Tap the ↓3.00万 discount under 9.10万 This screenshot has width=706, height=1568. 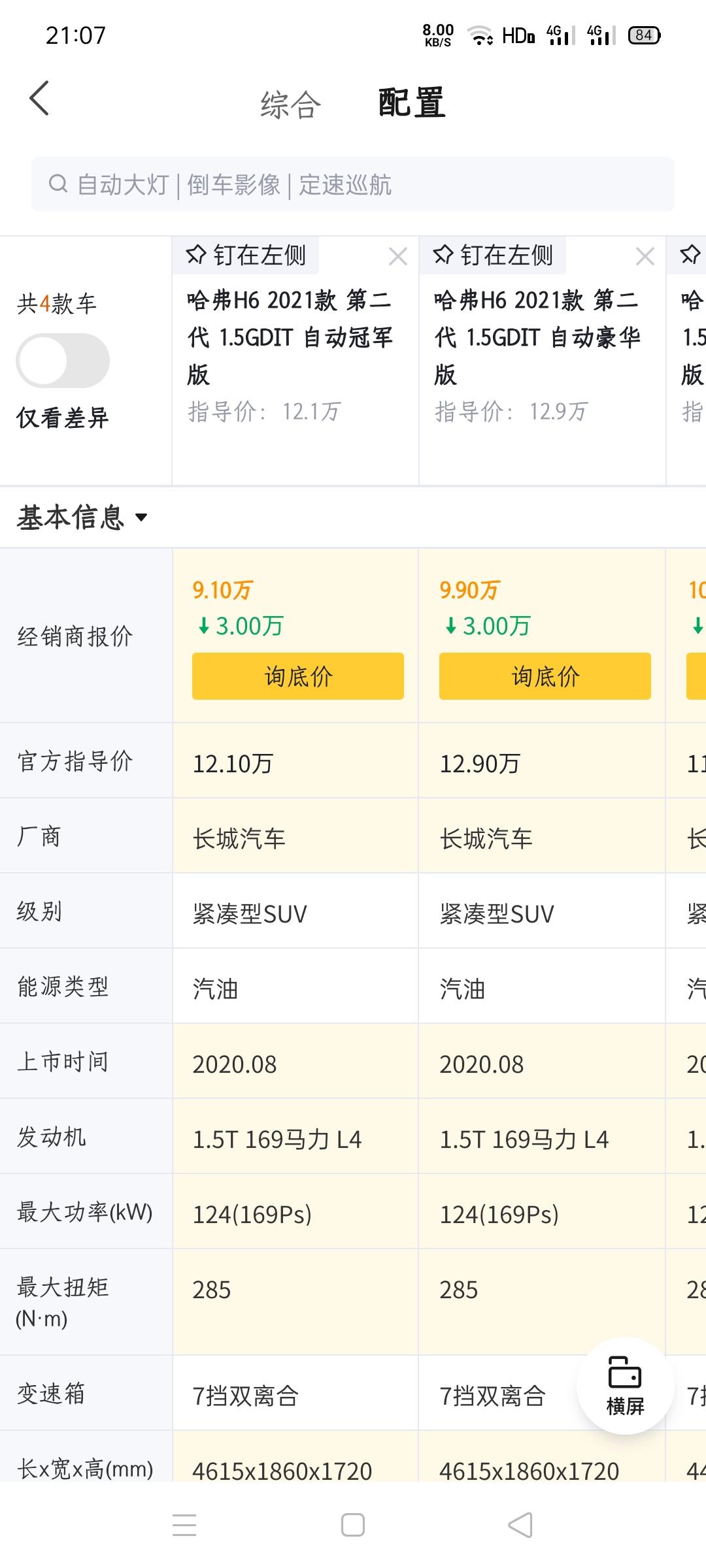pyautogui.click(x=240, y=626)
